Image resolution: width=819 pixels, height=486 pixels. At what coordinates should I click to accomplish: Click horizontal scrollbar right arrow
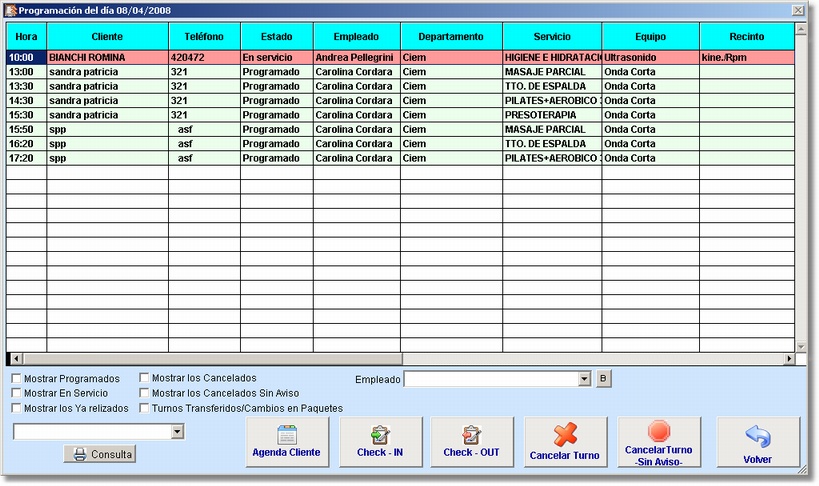tap(789, 358)
